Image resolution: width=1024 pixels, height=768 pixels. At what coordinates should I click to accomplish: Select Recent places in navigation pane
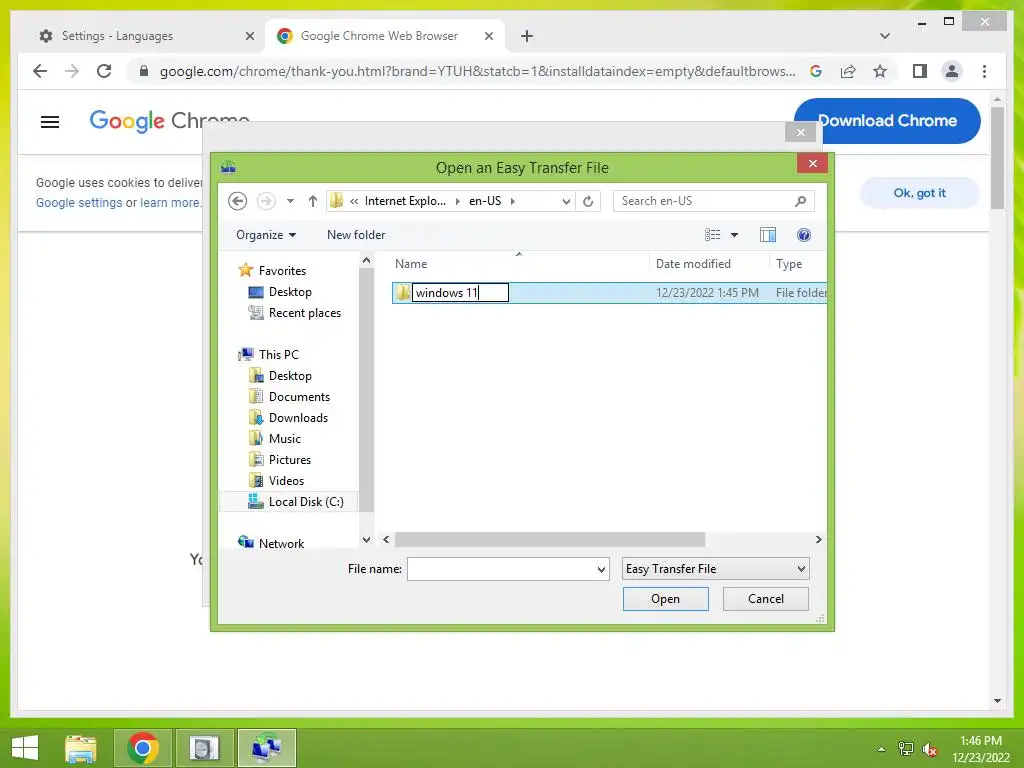pyautogui.click(x=304, y=313)
